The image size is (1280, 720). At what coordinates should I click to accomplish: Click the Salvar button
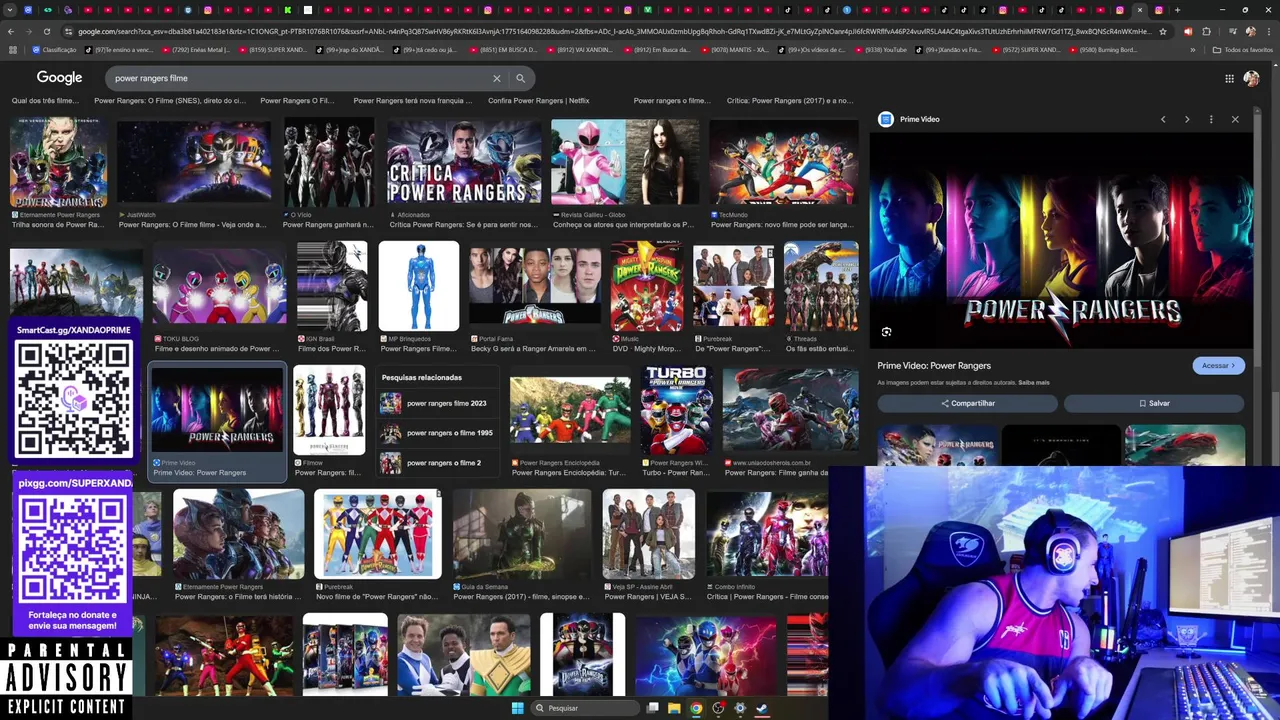coord(1154,403)
